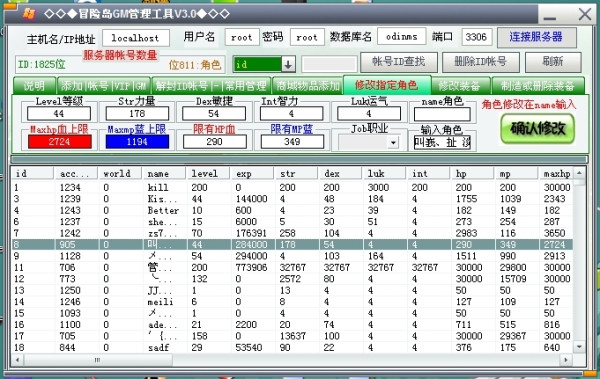Click the Str力量 field showing 178
Image resolution: width=600 pixels, height=379 pixels.
(137, 114)
